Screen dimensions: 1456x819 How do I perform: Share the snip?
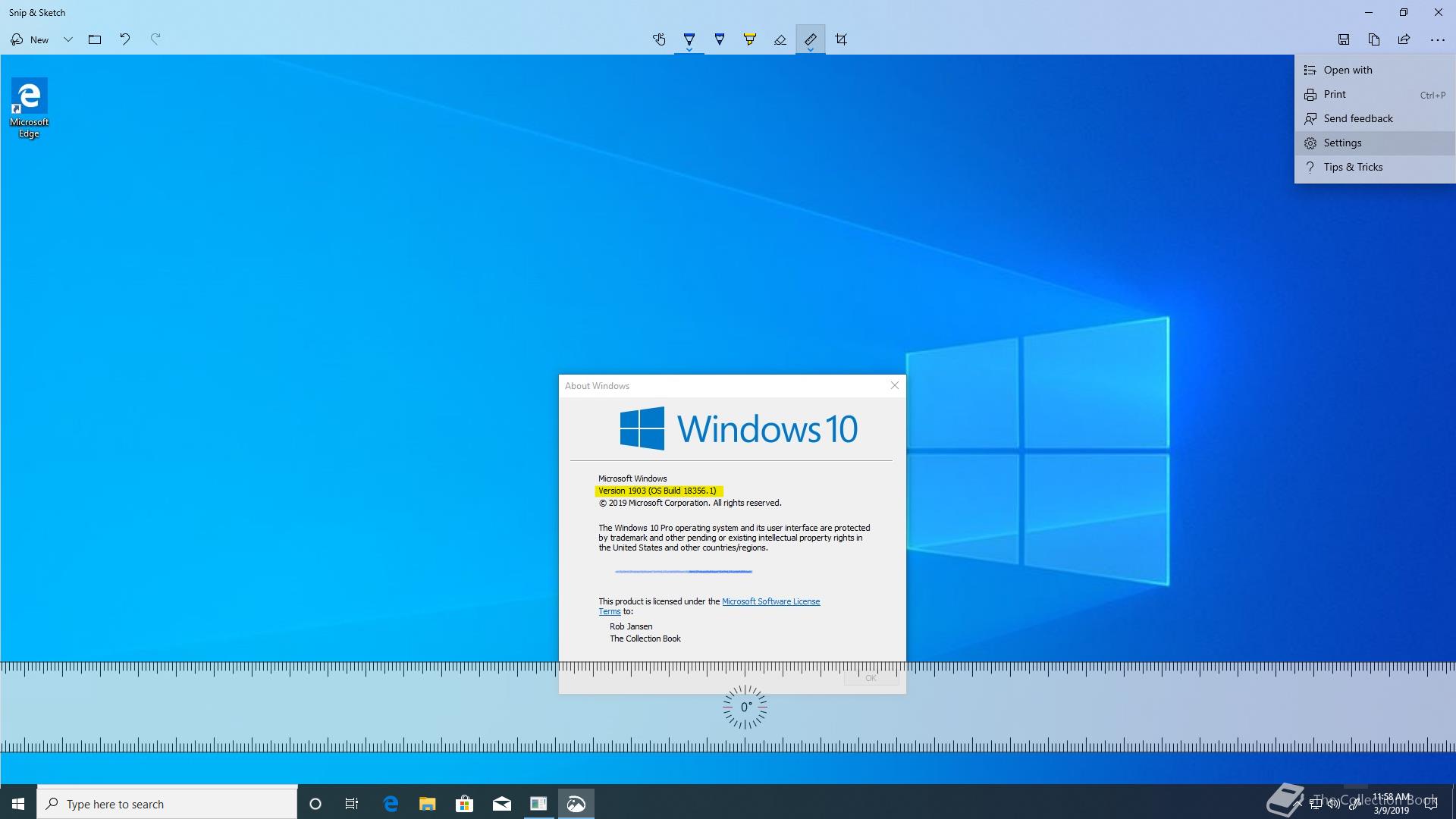tap(1404, 39)
